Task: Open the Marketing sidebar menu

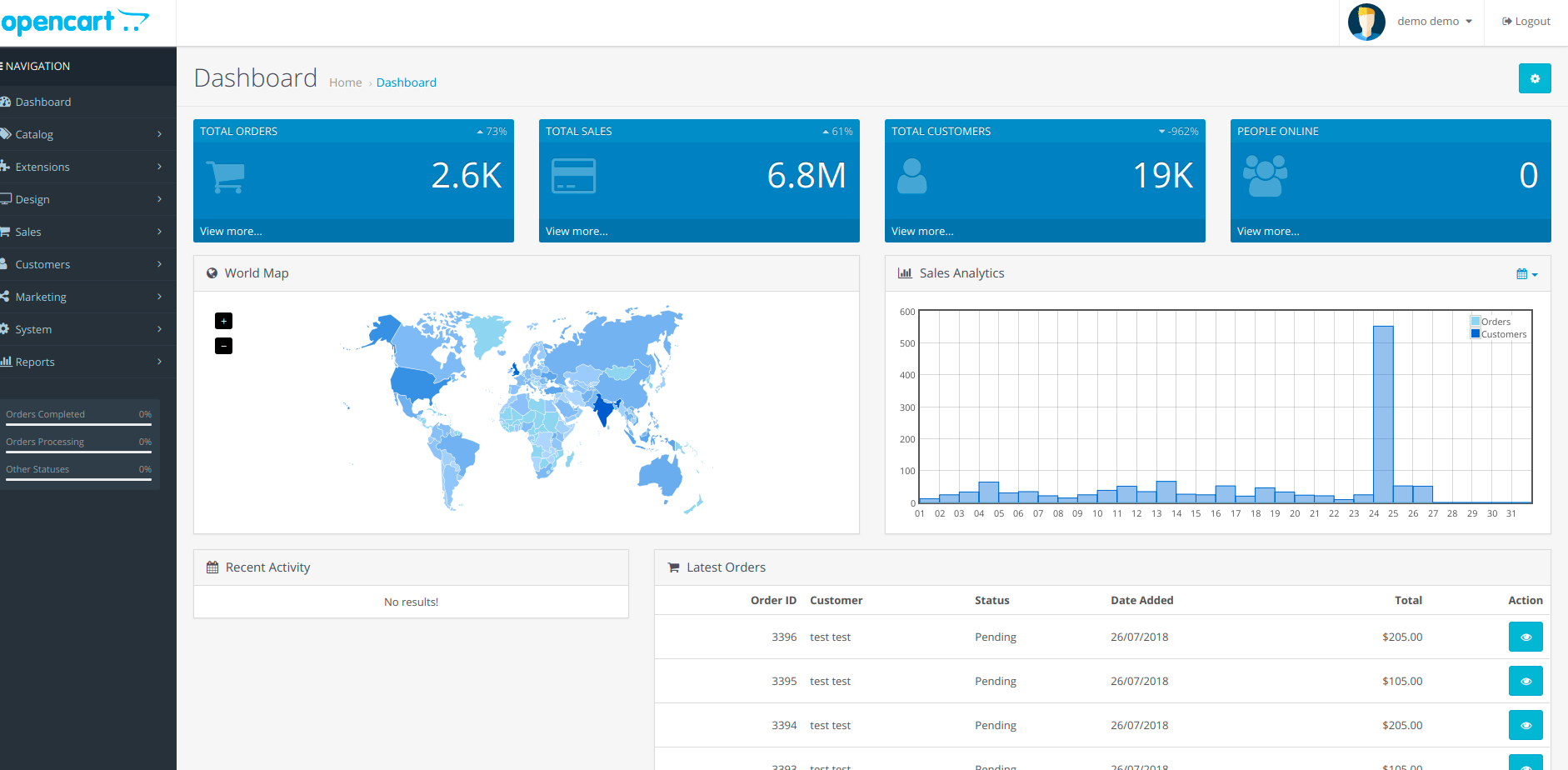Action: click(83, 297)
